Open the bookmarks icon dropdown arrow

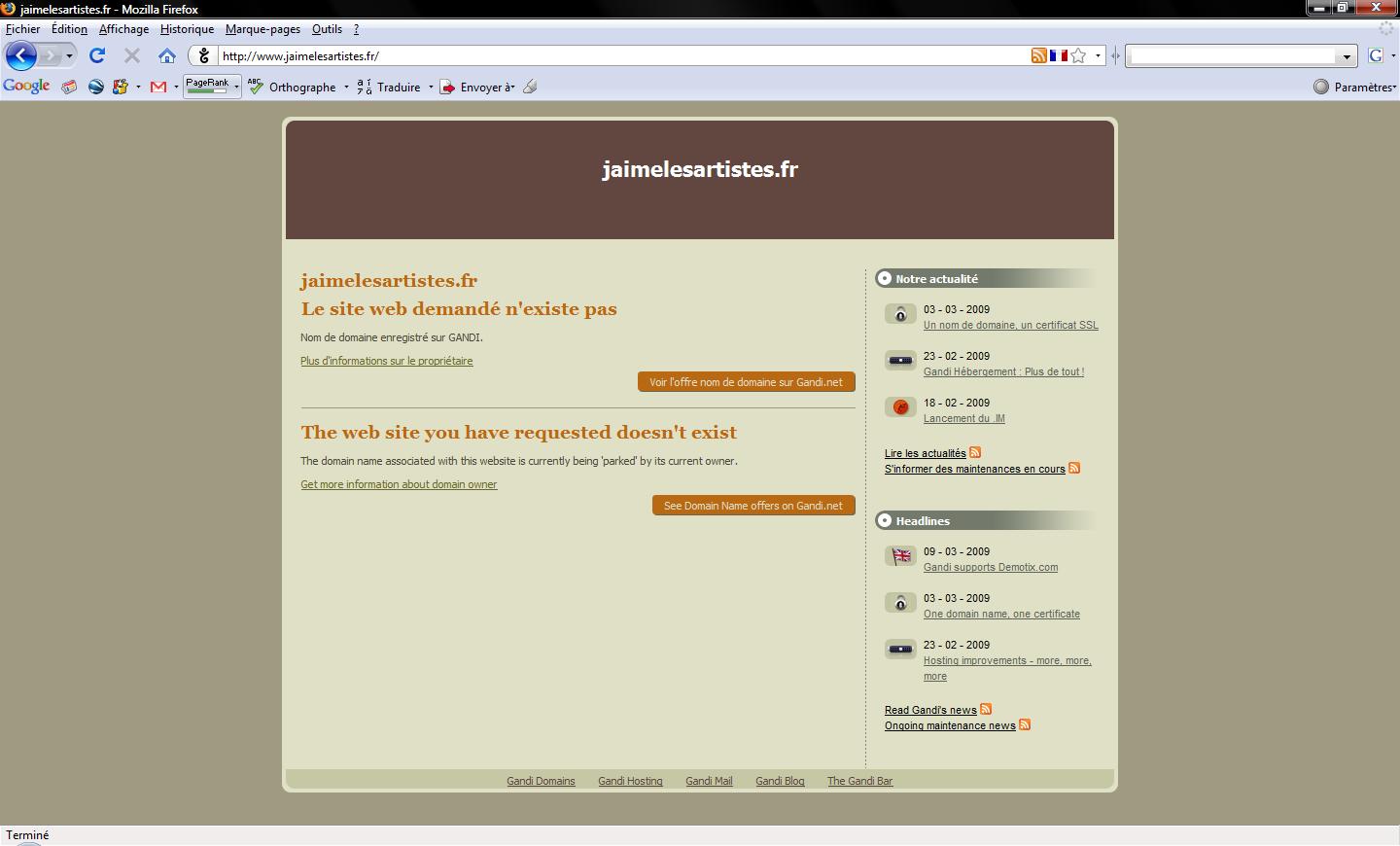pyautogui.click(x=138, y=88)
